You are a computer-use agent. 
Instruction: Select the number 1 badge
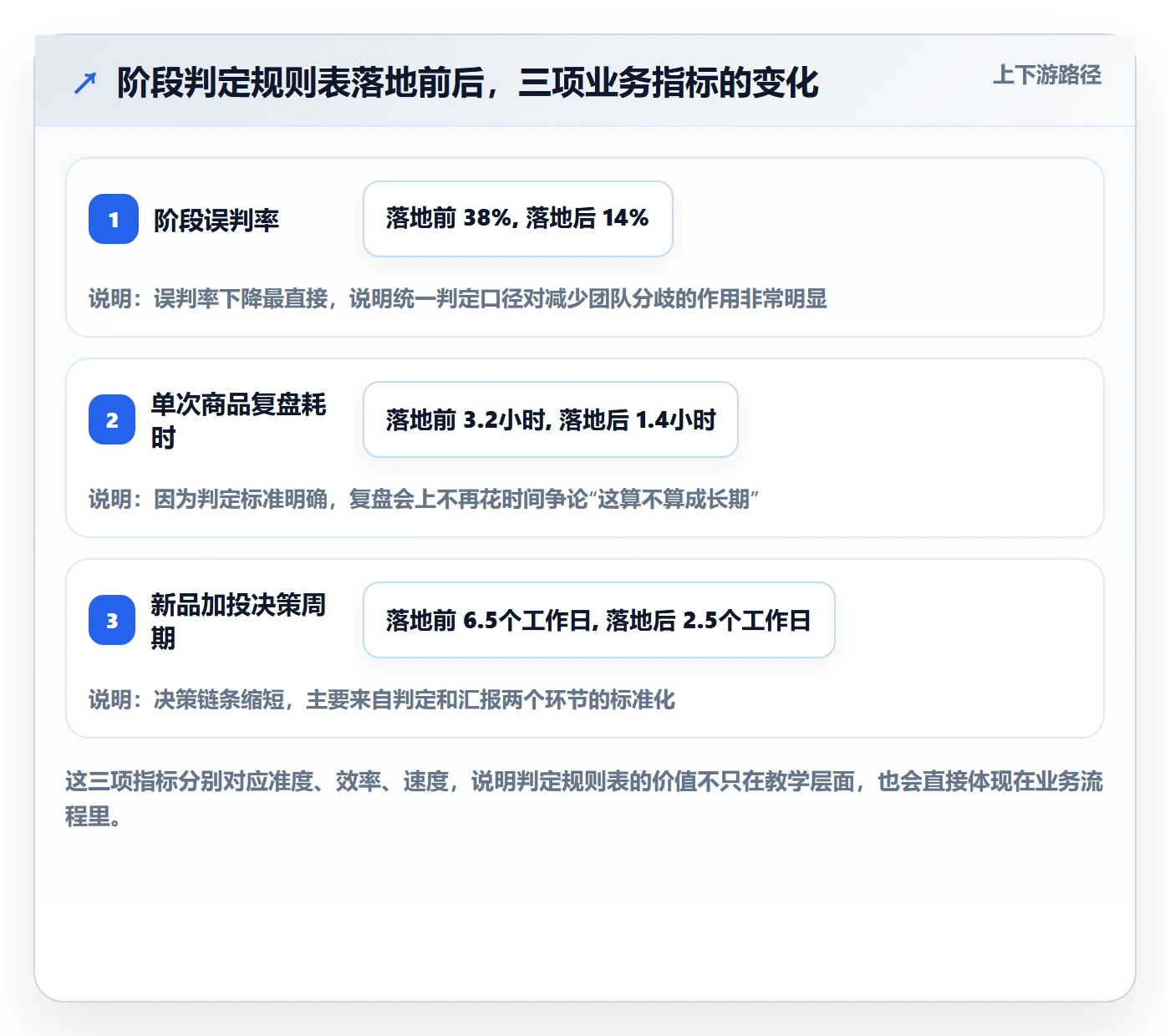pos(114,219)
